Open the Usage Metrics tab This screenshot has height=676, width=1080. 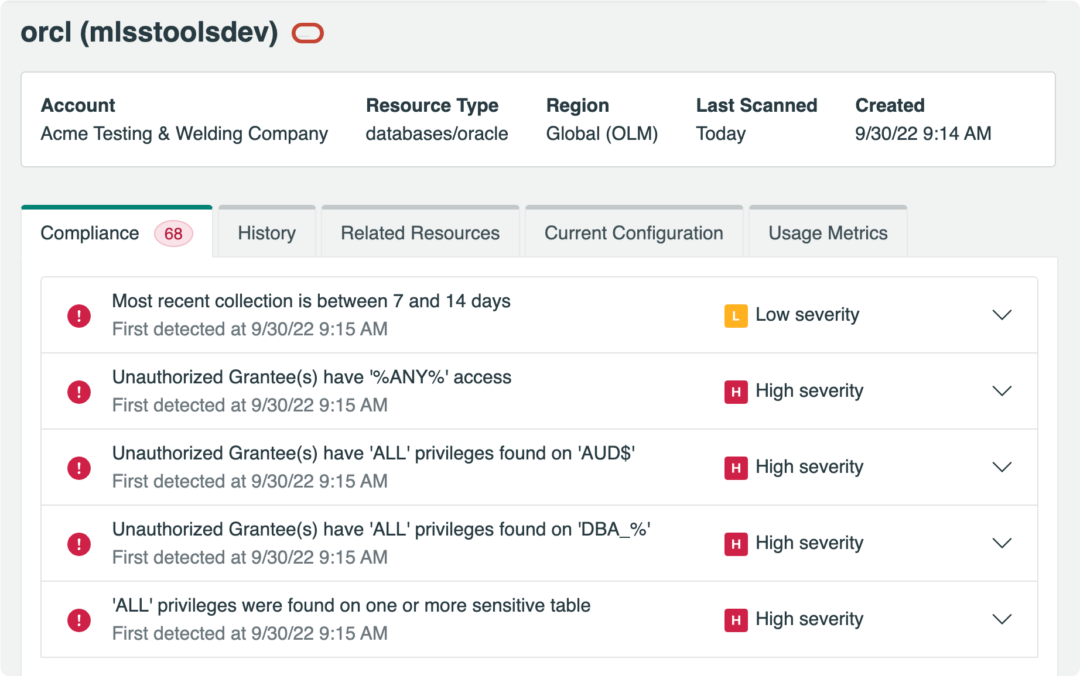point(827,232)
